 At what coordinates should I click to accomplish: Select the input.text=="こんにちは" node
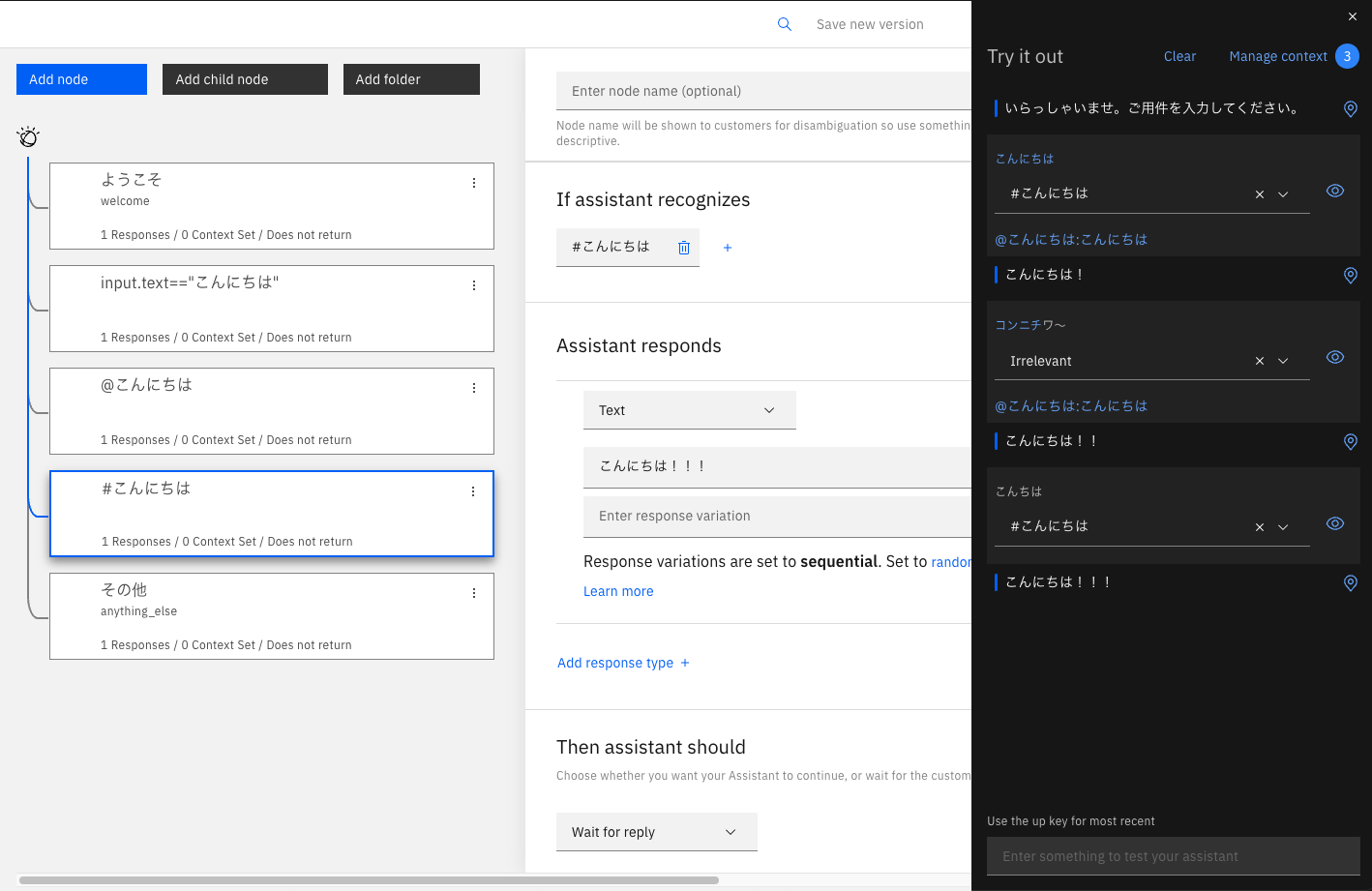pyautogui.click(x=272, y=309)
